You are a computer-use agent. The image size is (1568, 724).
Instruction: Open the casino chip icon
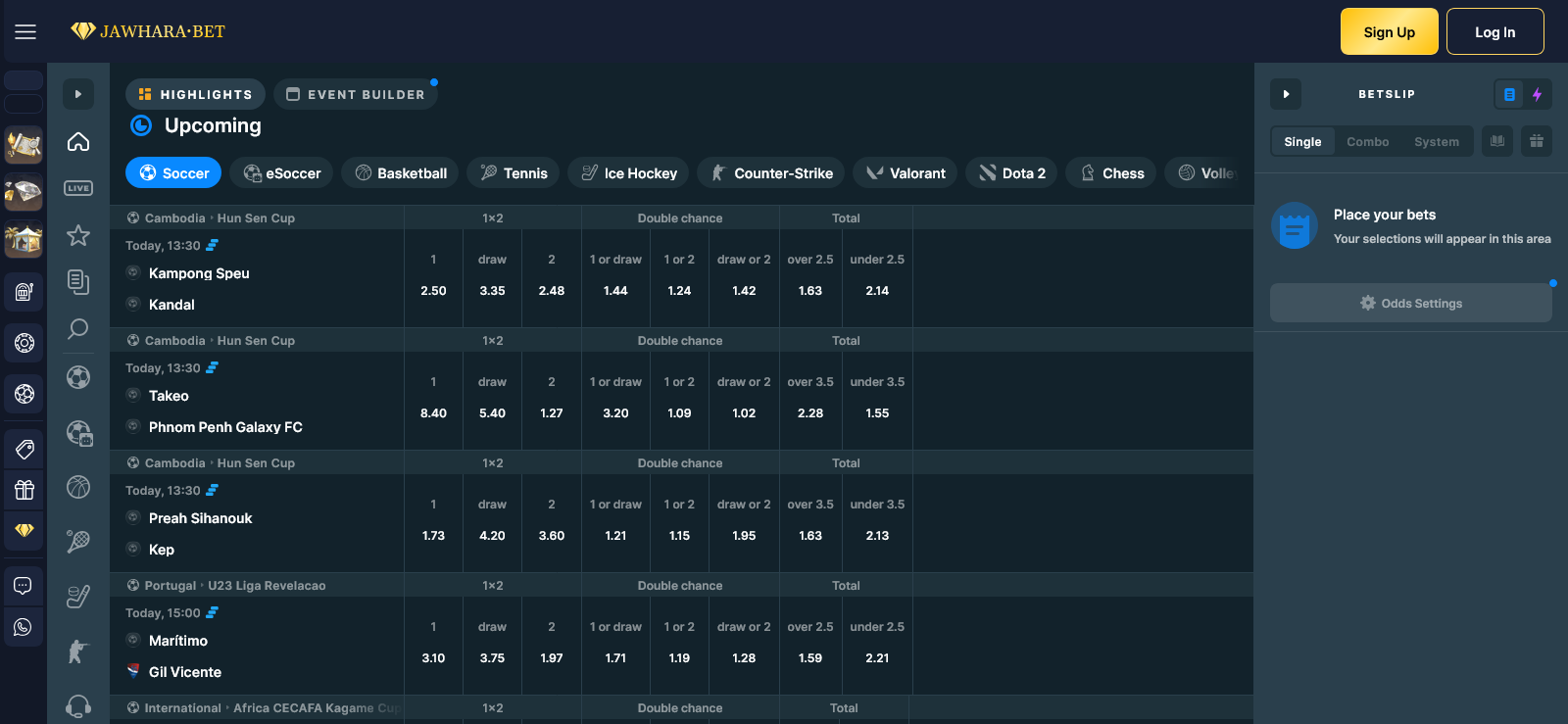tap(24, 343)
